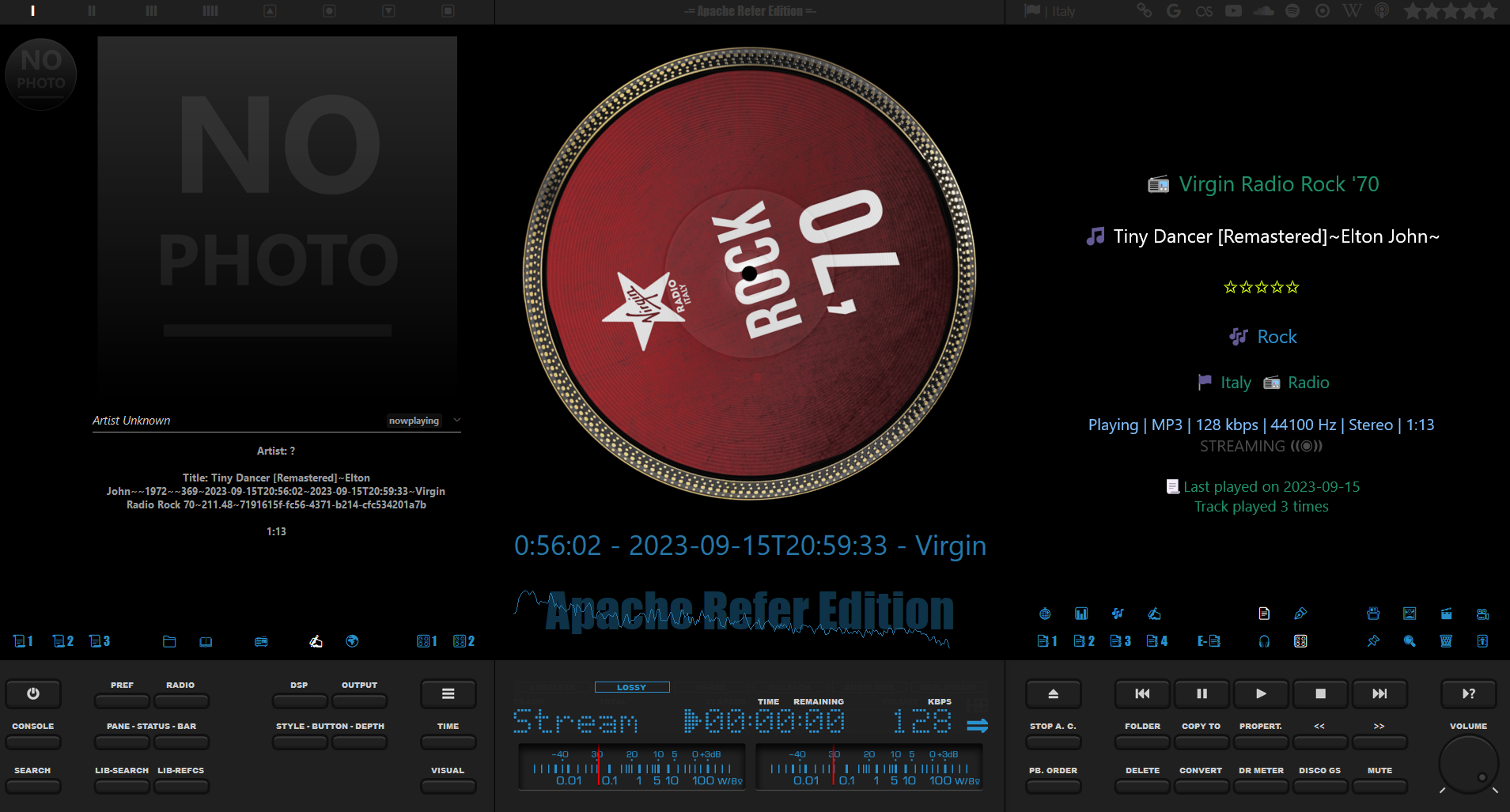Click the chain link icon in top bar
This screenshot has width=1510, height=812.
click(1145, 11)
